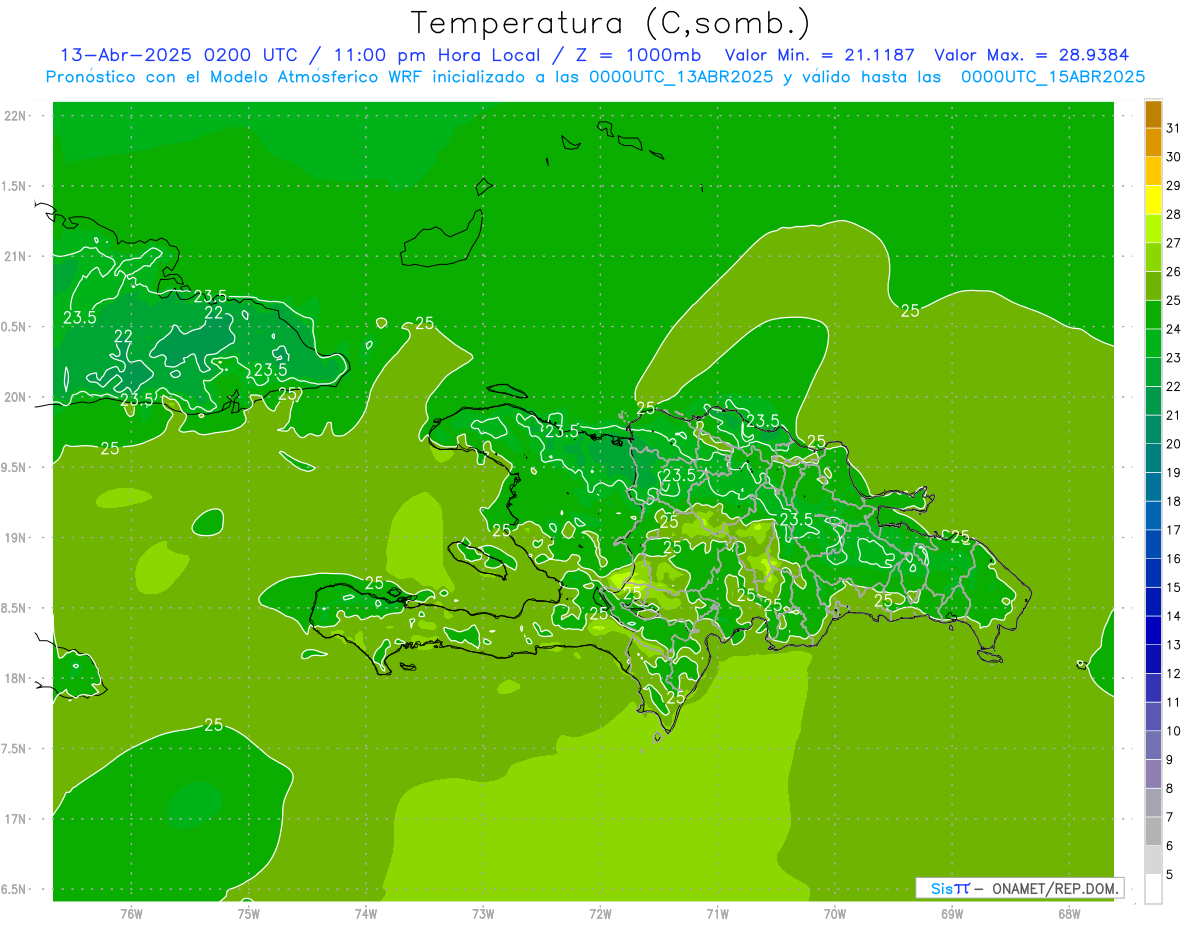The image size is (1200, 927).
Task: Click the "1.5N" latitude axis label
Action: pyautogui.click(x=15, y=186)
